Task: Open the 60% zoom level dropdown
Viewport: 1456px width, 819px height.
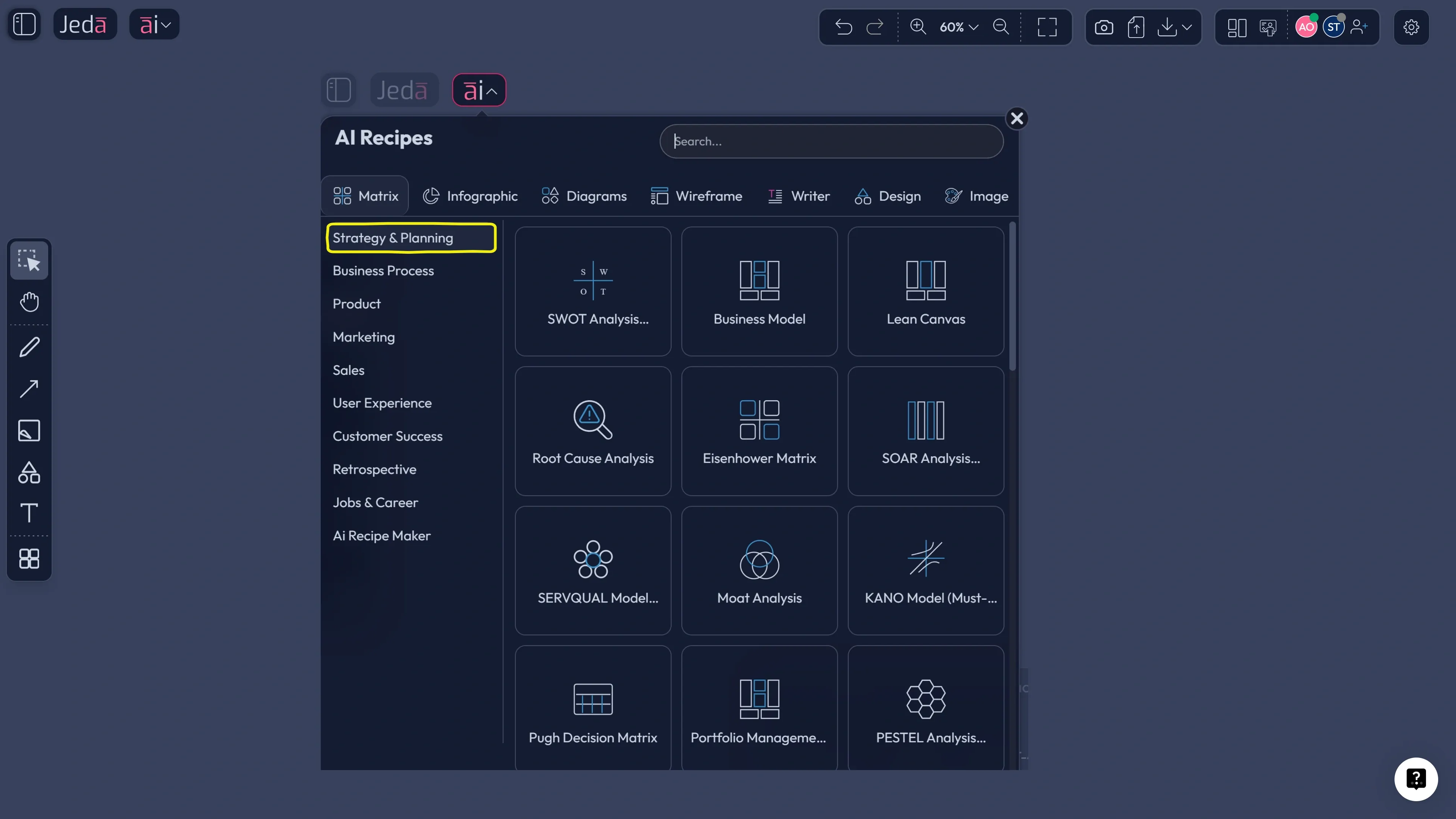Action: [x=959, y=27]
